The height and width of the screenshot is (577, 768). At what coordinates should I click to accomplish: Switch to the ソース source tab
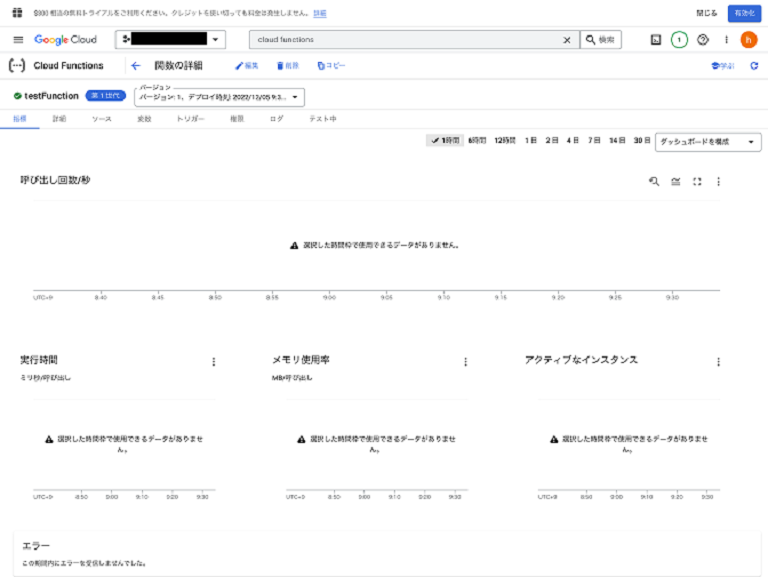[101, 119]
